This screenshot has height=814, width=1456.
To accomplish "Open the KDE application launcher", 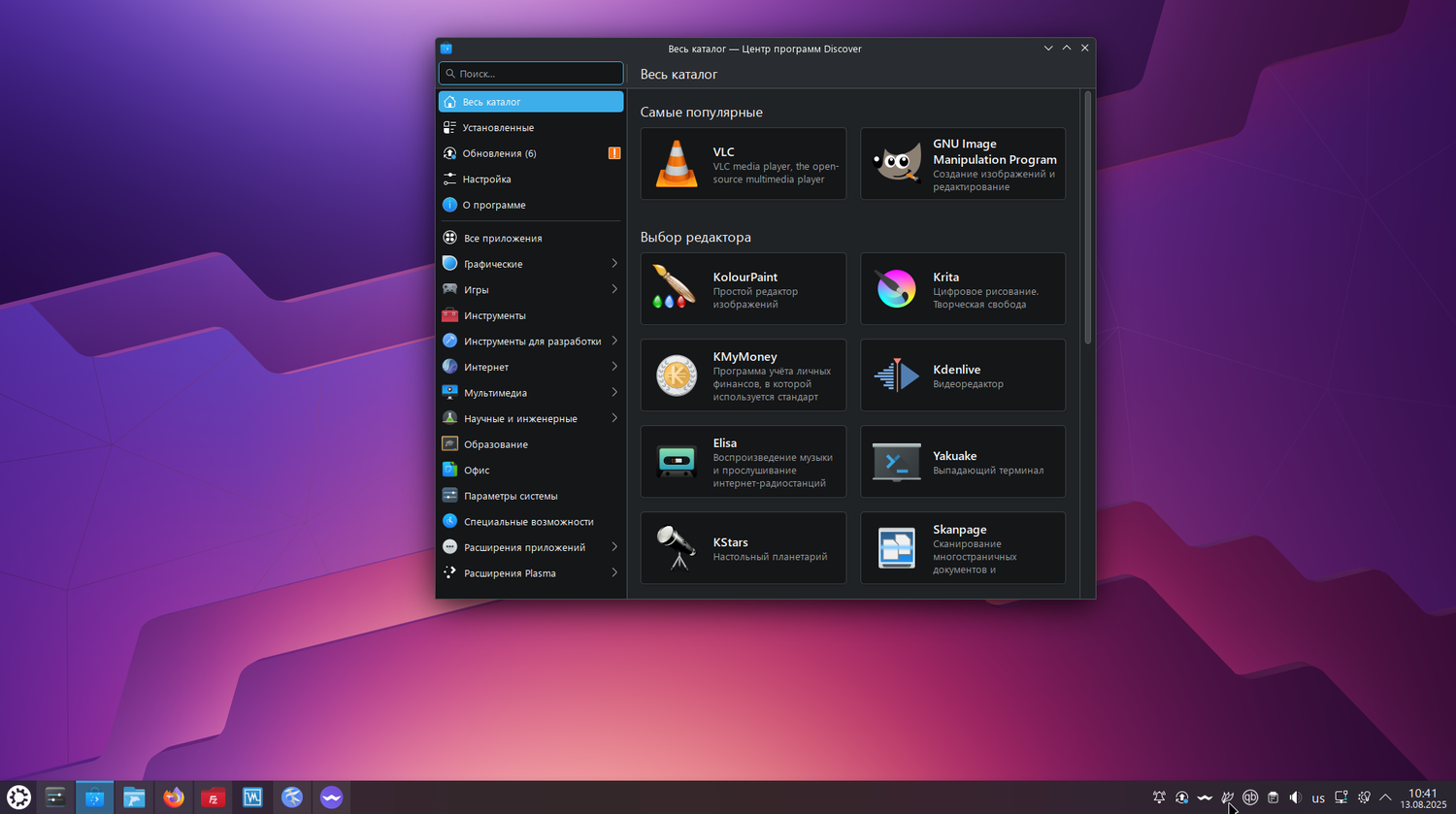I will [18, 798].
